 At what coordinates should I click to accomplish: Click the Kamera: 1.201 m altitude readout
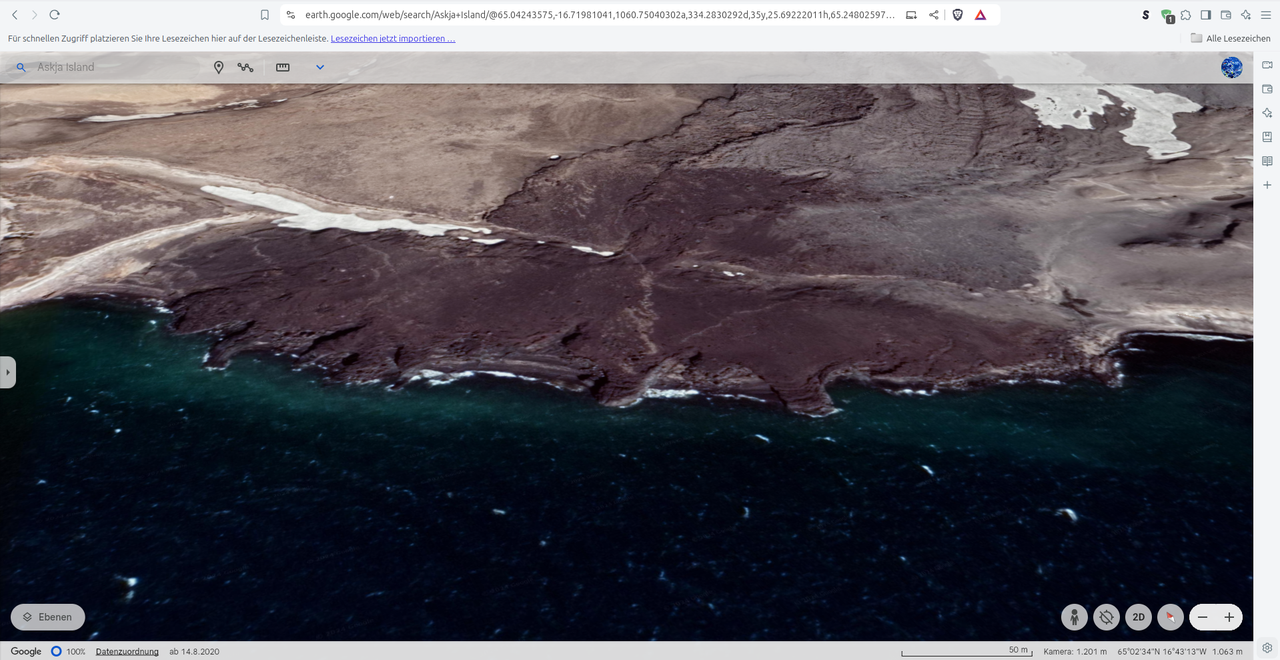click(x=1075, y=651)
